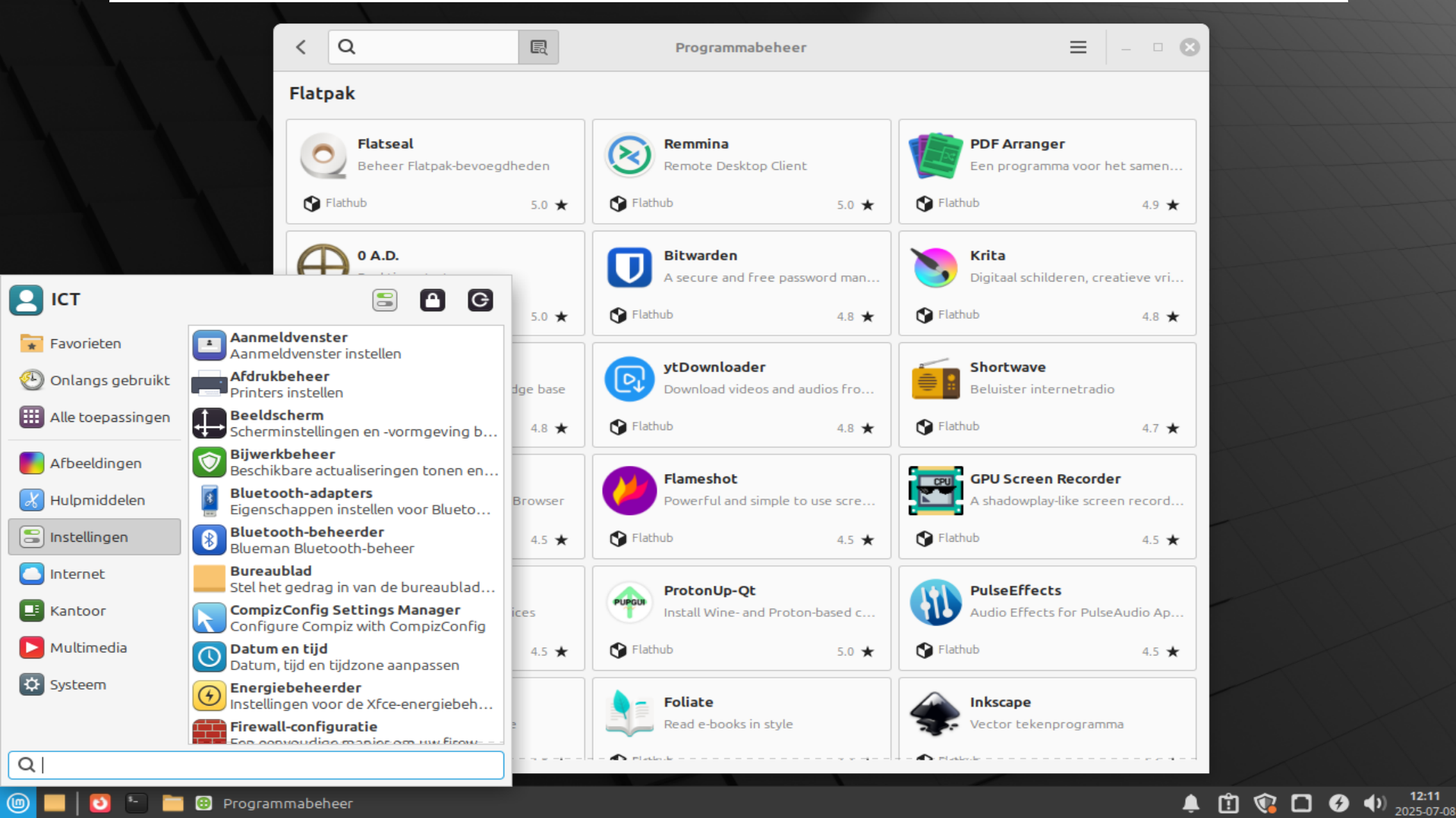This screenshot has height=818, width=1456.
Task: Open the Shortwave radio icon
Action: tap(935, 379)
